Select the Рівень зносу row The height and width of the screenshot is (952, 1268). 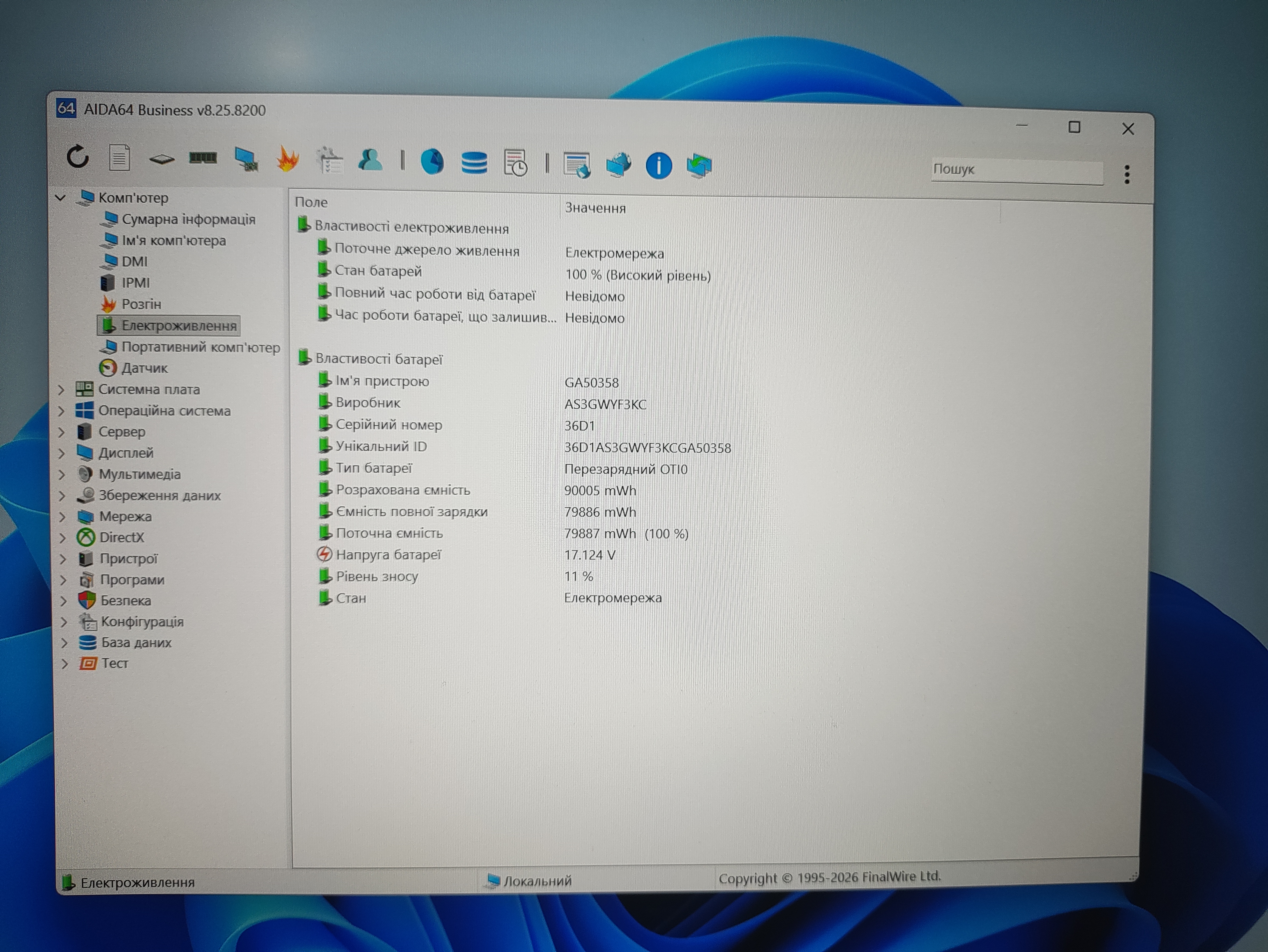[377, 577]
